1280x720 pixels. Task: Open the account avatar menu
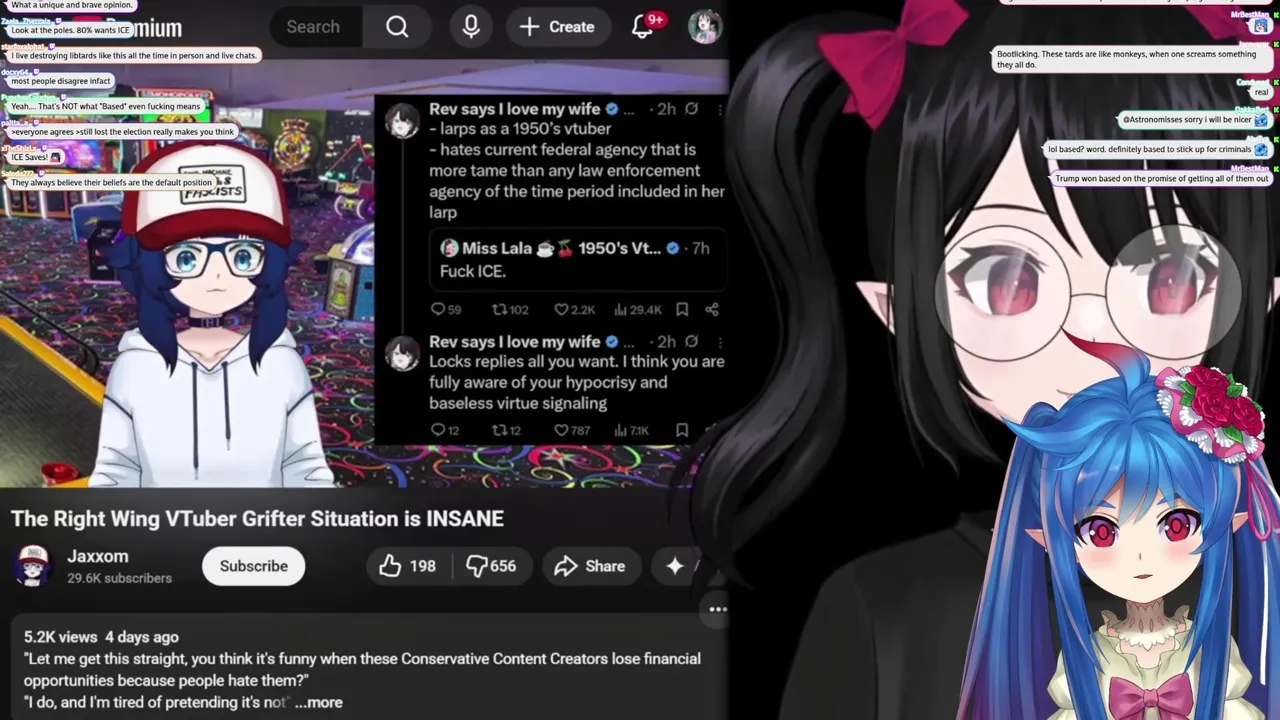(705, 27)
